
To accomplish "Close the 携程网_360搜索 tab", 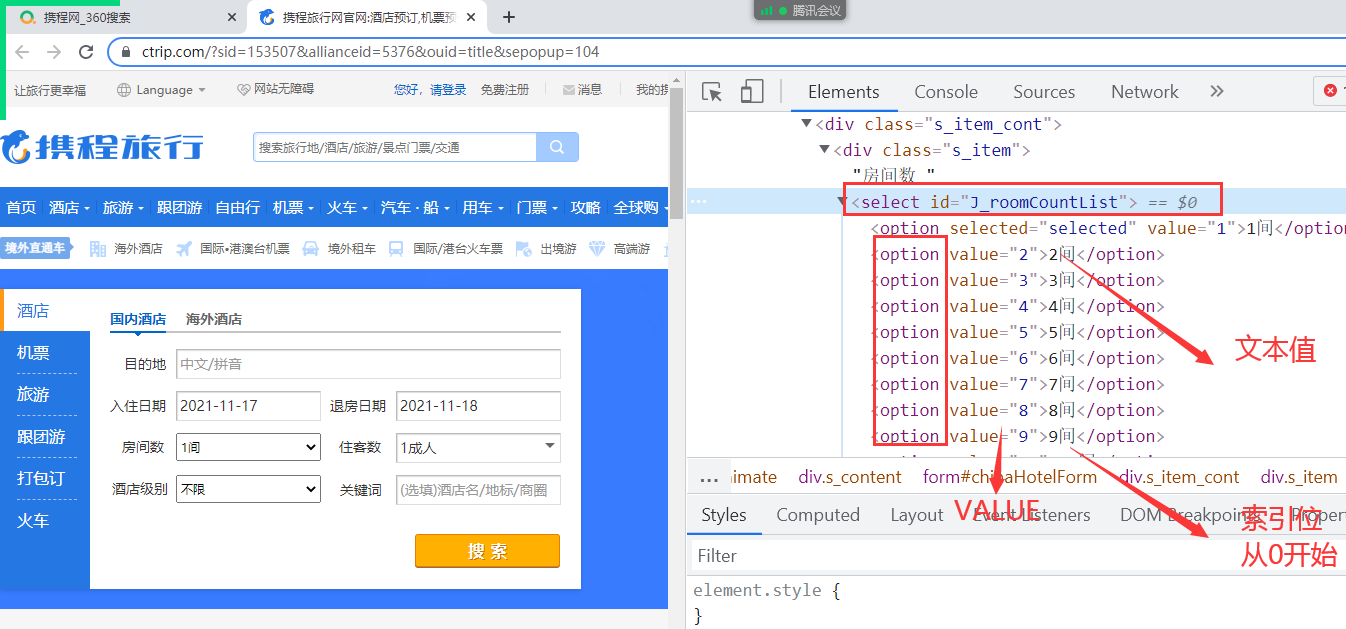I will (232, 17).
